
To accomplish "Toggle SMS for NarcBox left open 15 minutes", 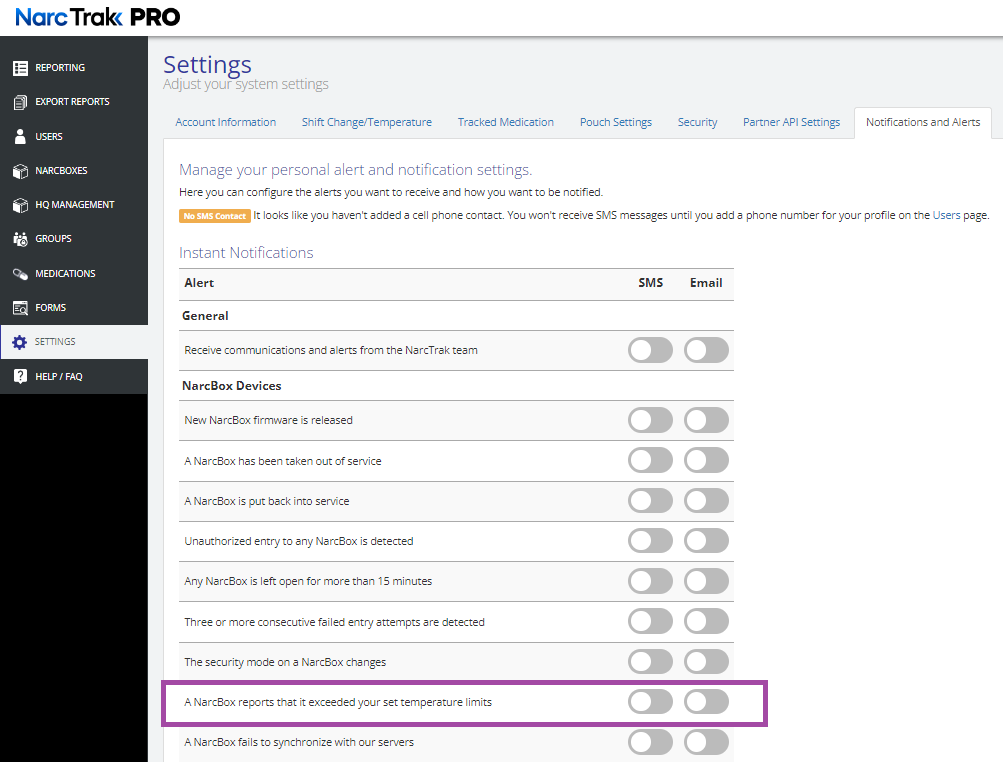I will click(x=650, y=582).
